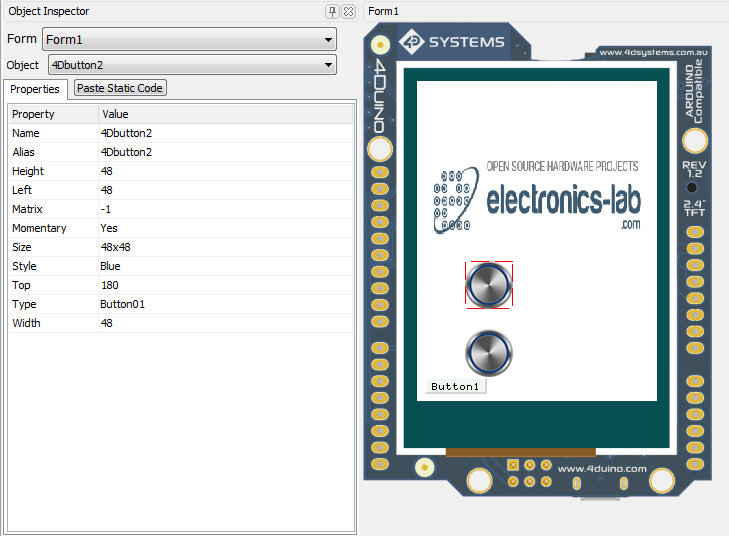Select the Style property label
Viewport: 729px width, 536px height.
[24, 266]
